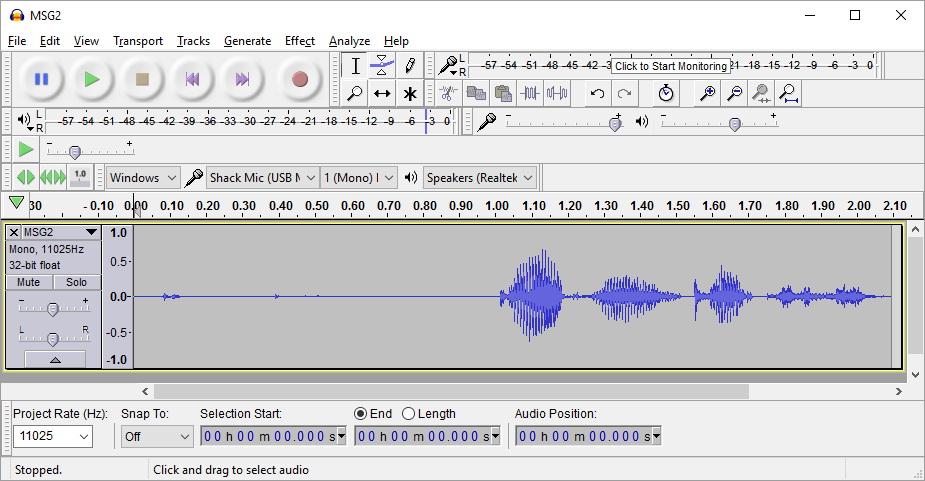Image resolution: width=925 pixels, height=481 pixels.
Task: Start recording with the Record button
Action: [x=300, y=79]
